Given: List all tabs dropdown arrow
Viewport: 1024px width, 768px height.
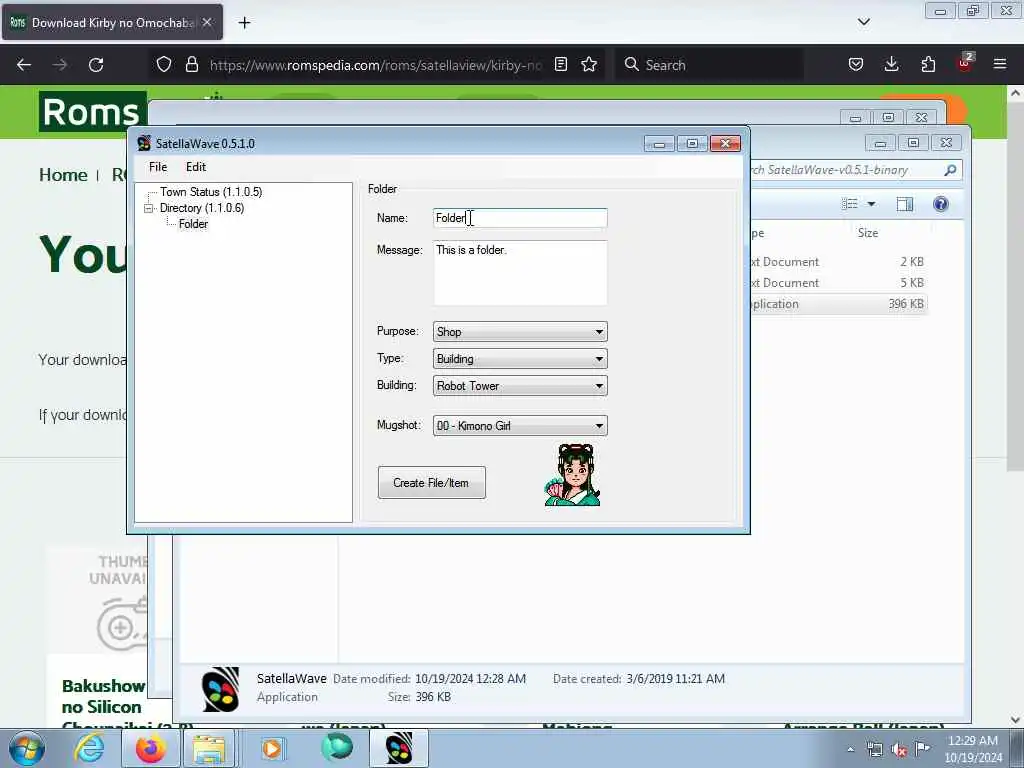Looking at the screenshot, I should click(x=863, y=22).
